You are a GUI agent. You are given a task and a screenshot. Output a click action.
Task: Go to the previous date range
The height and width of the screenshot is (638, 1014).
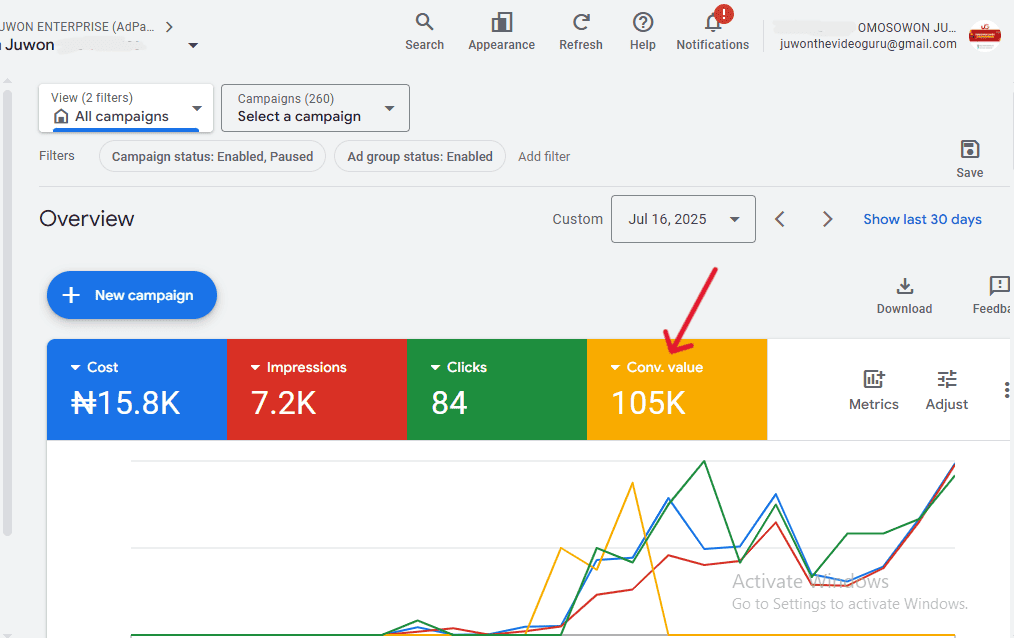coord(780,219)
